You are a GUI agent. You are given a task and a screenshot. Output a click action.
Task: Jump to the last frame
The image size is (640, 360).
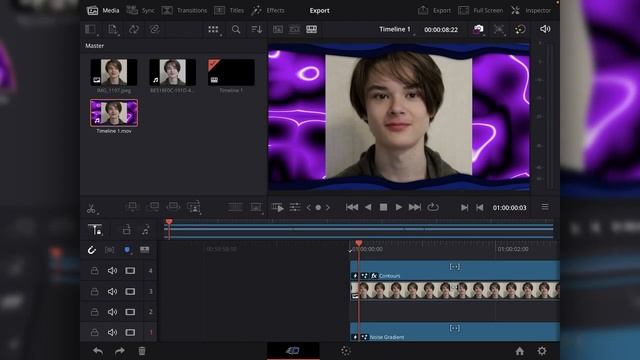coord(415,207)
